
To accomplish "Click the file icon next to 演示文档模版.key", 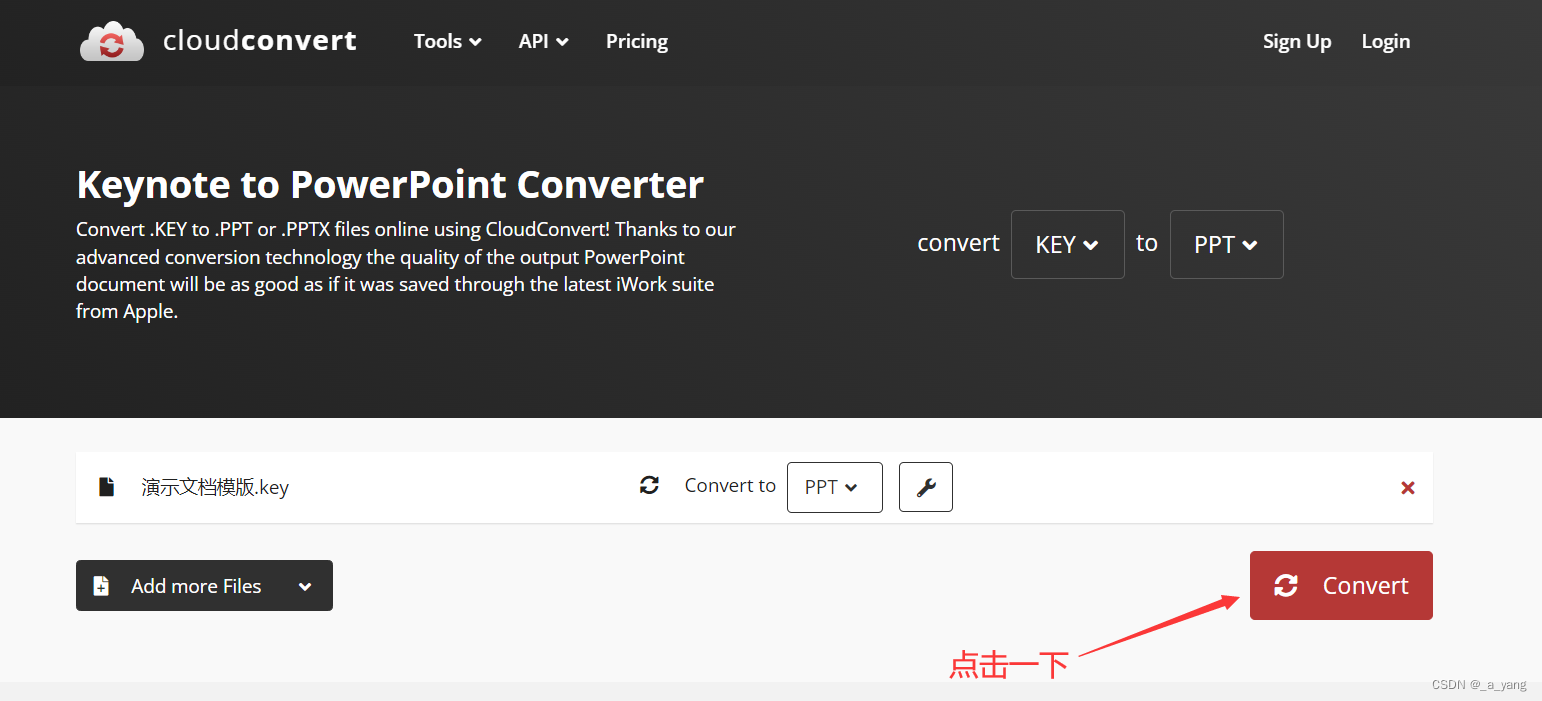I will (x=107, y=487).
